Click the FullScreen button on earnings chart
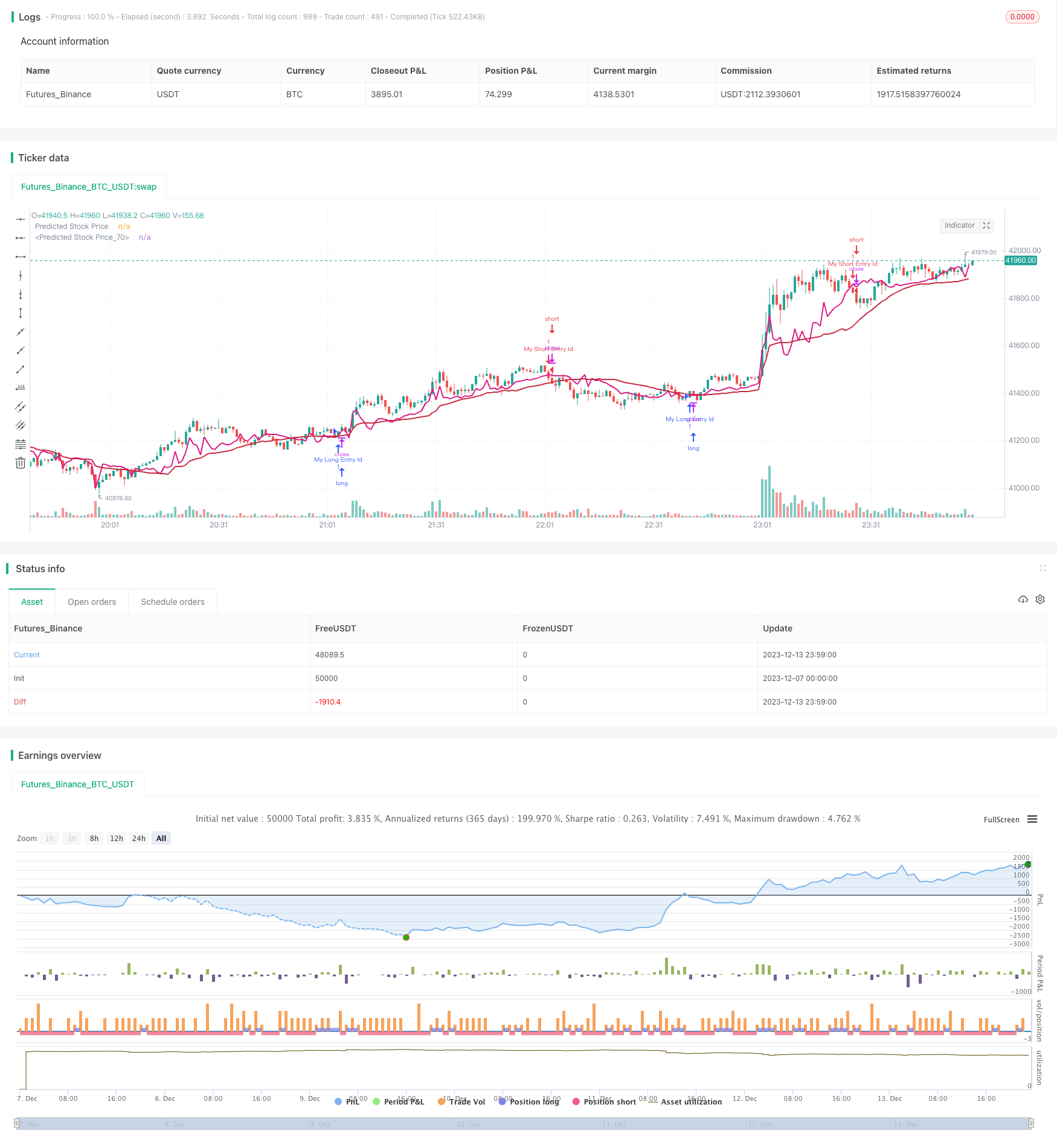 pyautogui.click(x=1001, y=820)
